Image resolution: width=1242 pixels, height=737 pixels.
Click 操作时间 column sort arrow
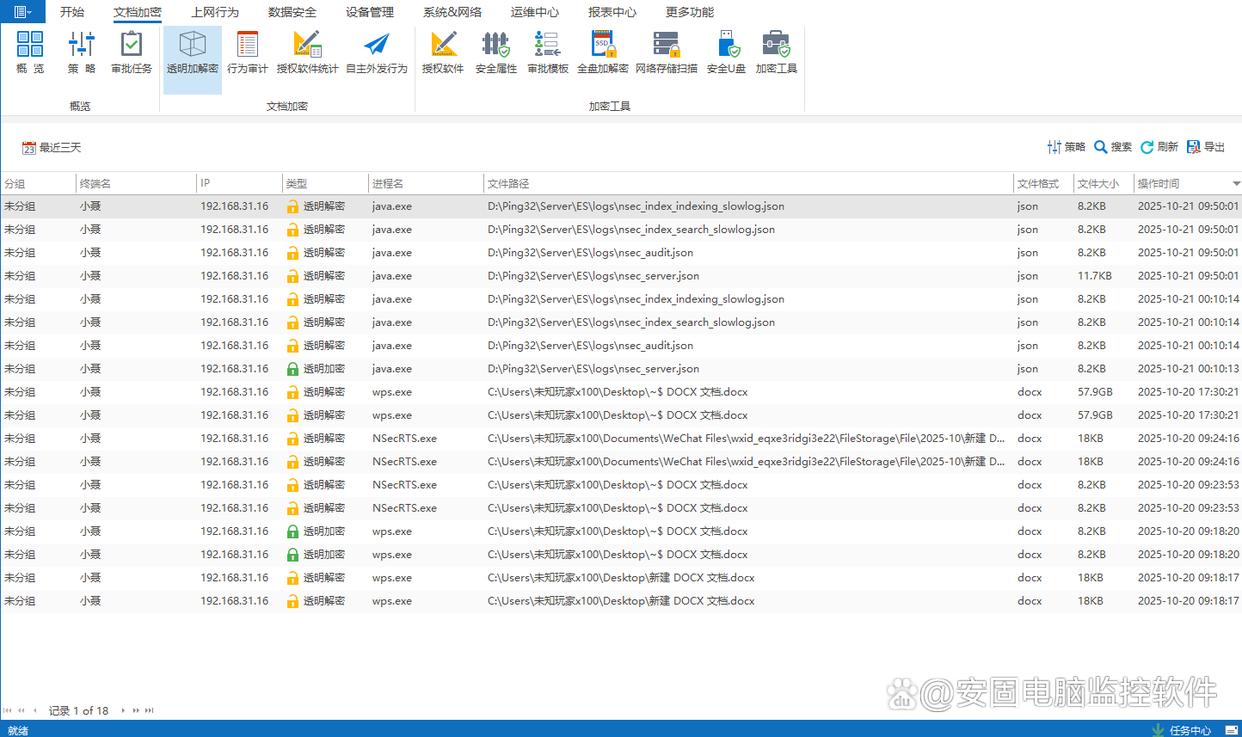pyautogui.click(x=1236, y=184)
